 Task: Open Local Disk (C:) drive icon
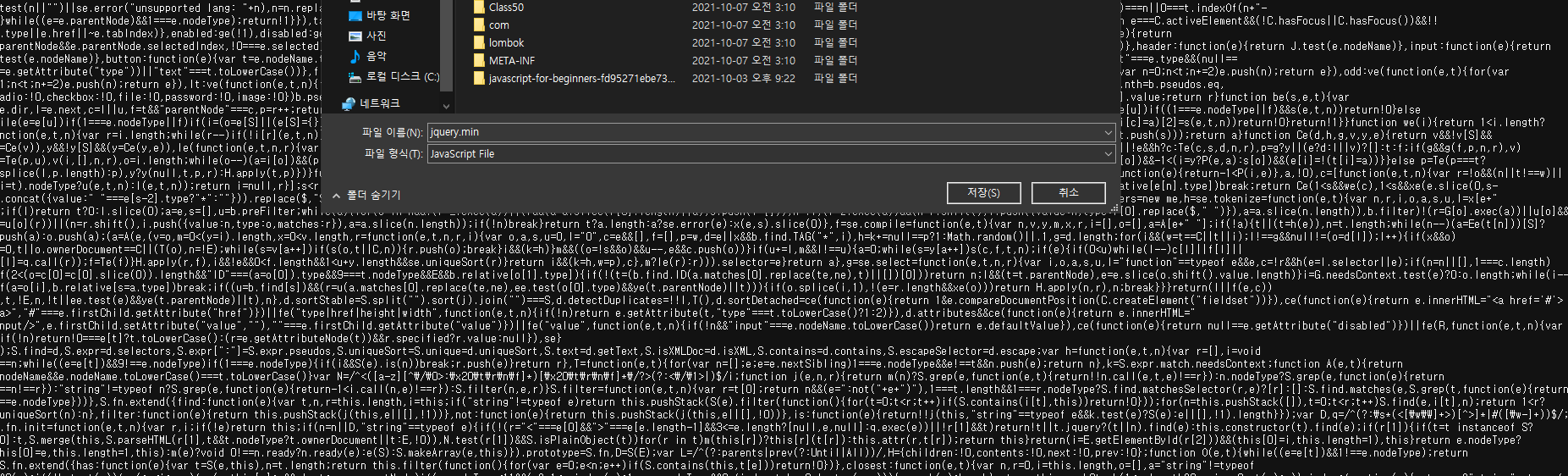pyautogui.click(x=355, y=77)
